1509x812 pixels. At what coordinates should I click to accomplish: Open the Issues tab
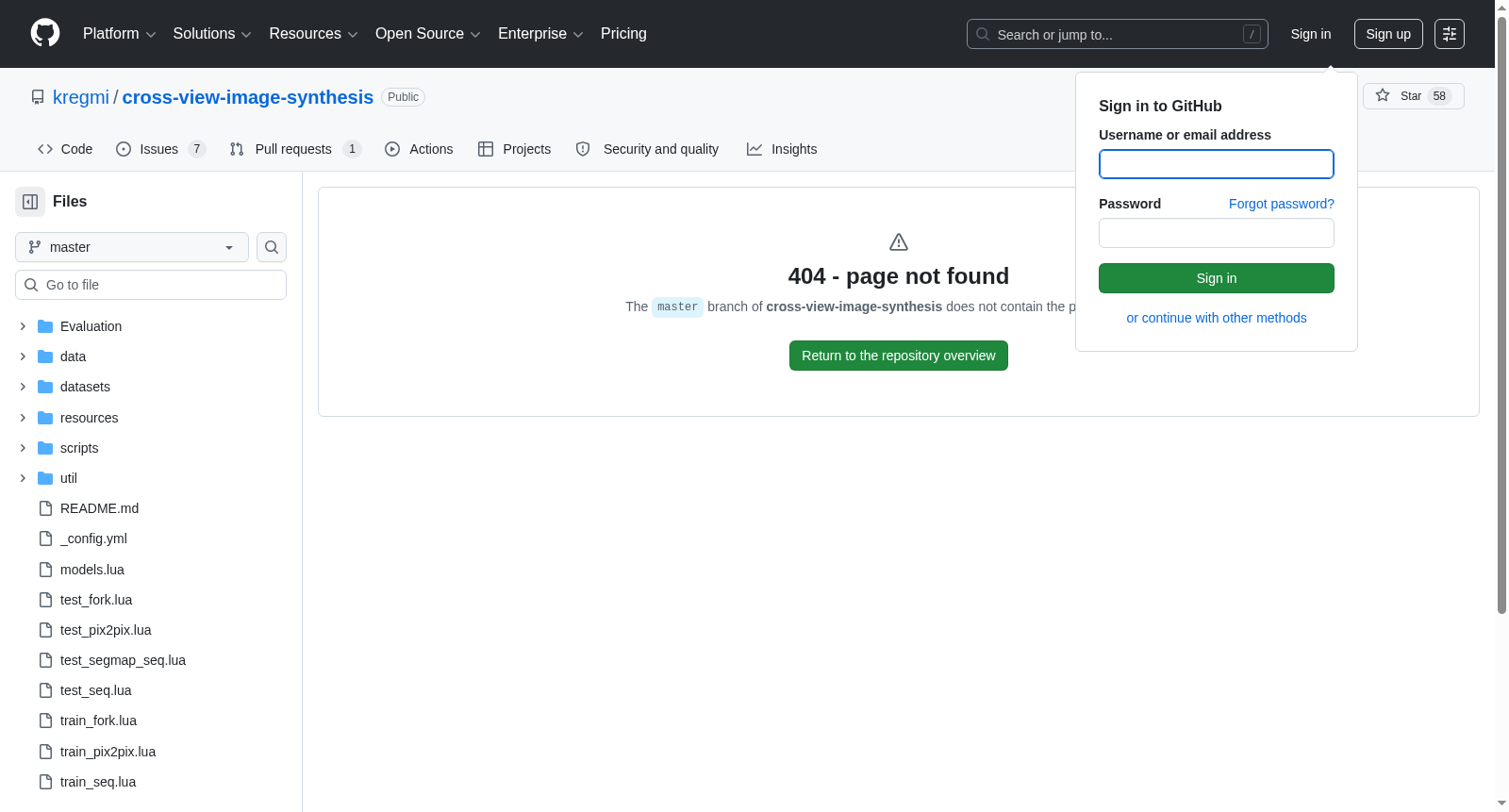[x=160, y=149]
